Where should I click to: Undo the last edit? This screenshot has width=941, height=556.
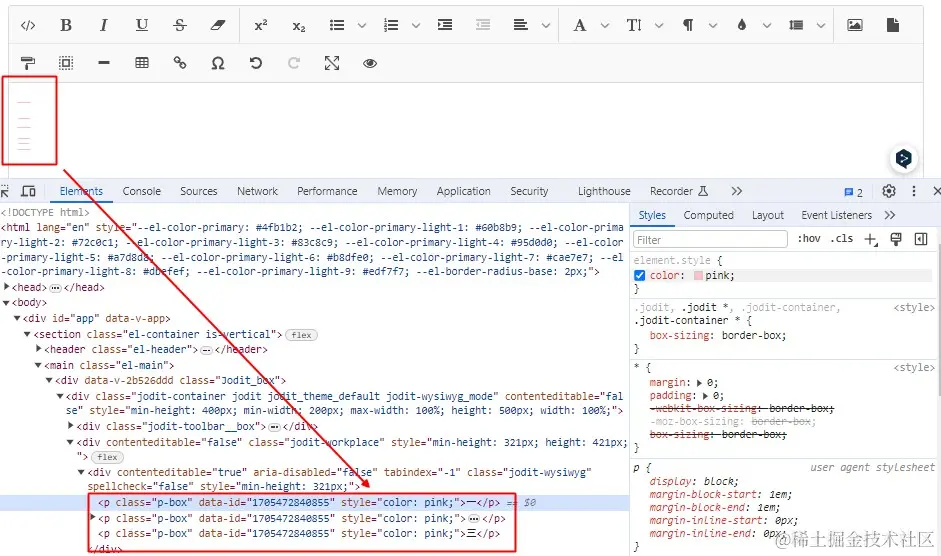256,63
